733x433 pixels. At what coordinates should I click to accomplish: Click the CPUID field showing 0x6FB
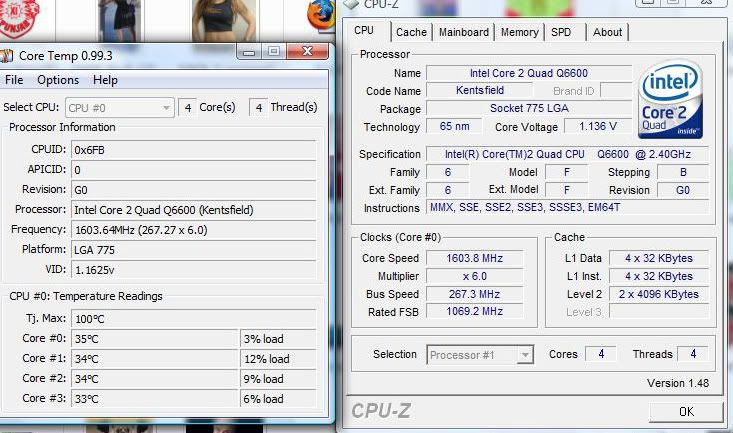tap(194, 150)
